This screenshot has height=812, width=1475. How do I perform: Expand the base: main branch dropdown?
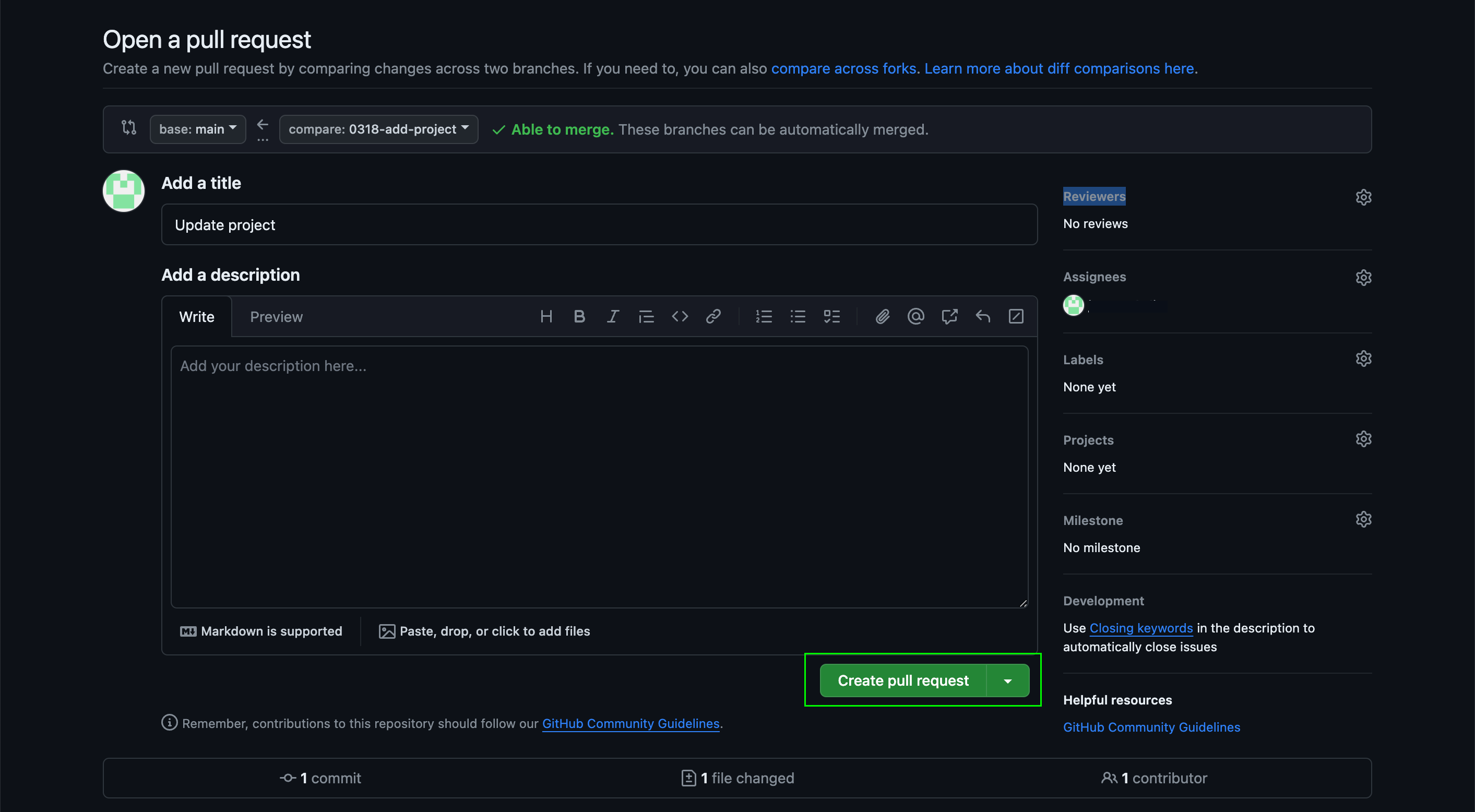coord(197,129)
